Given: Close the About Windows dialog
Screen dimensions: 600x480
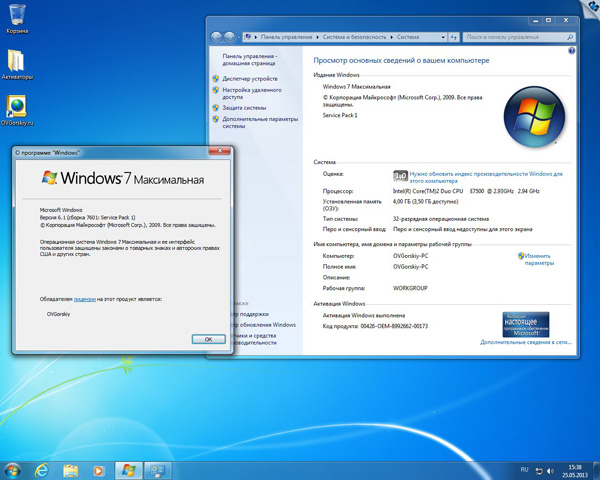Looking at the screenshot, I should (220, 151).
